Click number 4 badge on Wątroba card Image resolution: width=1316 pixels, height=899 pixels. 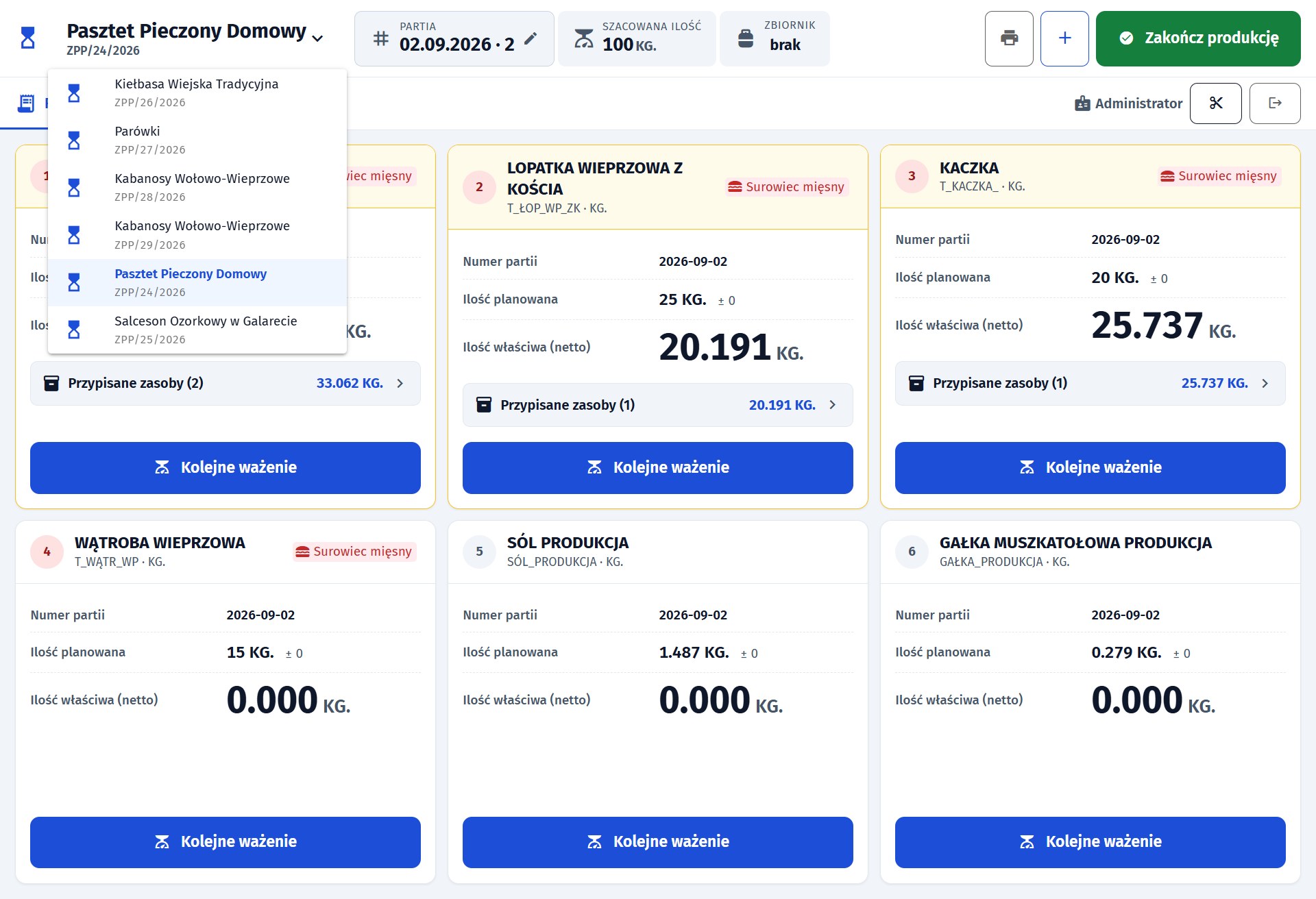(47, 552)
